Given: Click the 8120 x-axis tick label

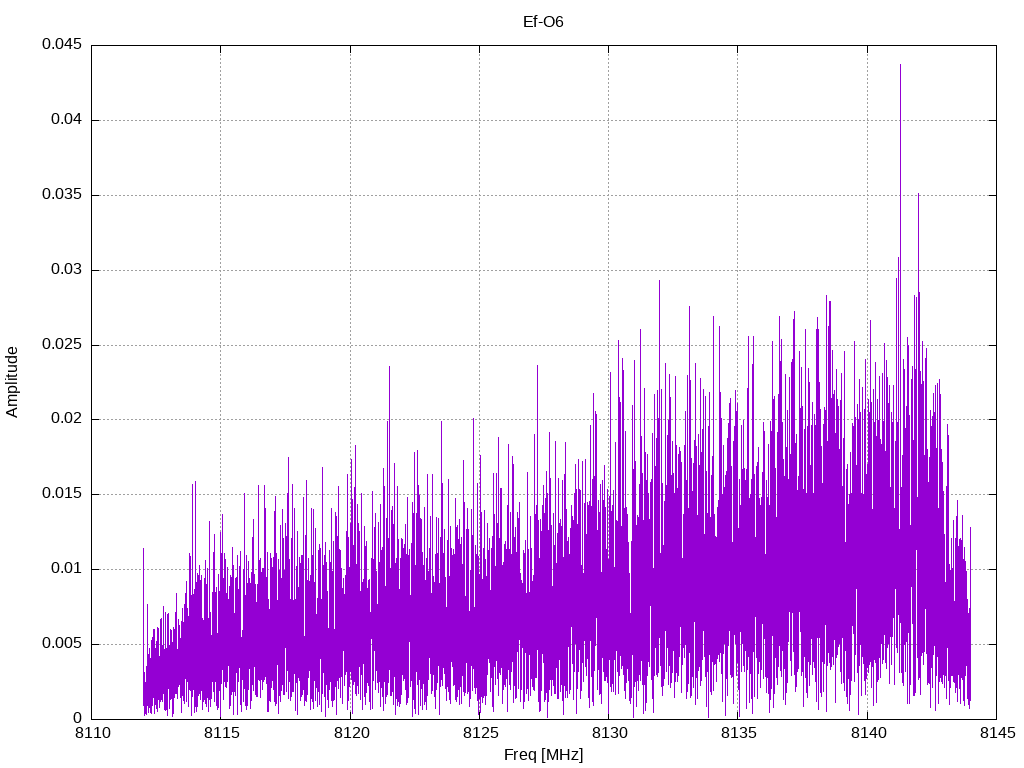Looking at the screenshot, I should tap(351, 733).
